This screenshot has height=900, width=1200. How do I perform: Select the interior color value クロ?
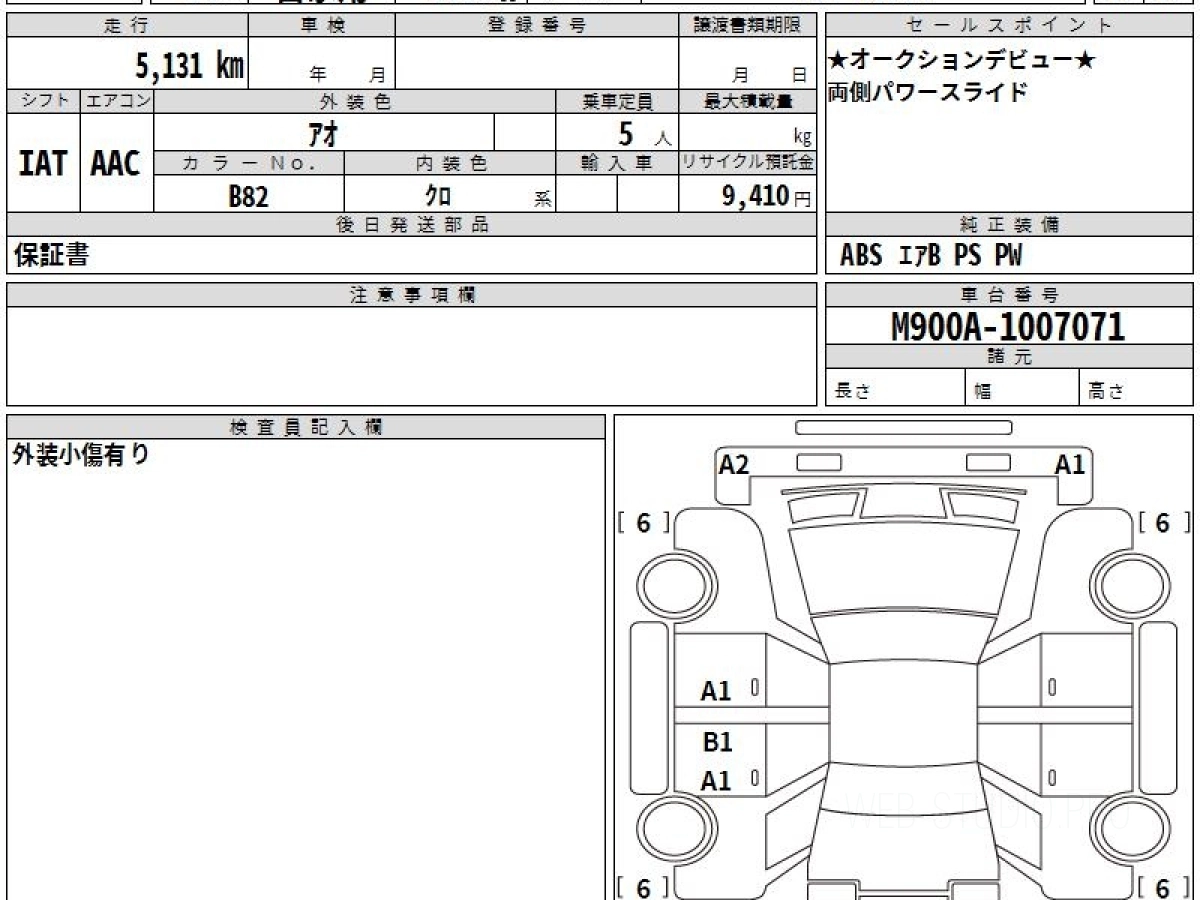click(x=437, y=196)
